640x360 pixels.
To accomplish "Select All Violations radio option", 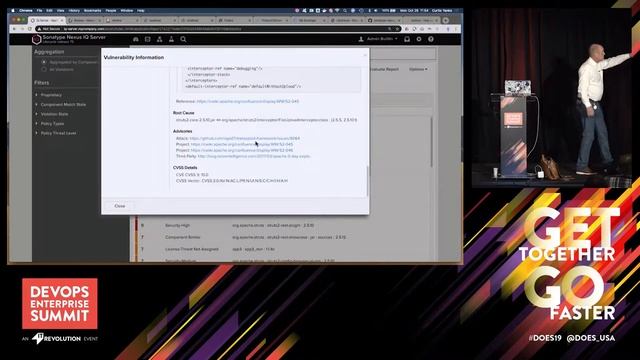I will pos(44,69).
